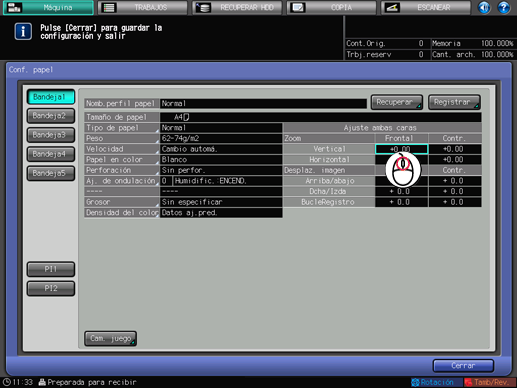
Task: Select Dcha/Izda Frontal value
Action: click(x=401, y=192)
